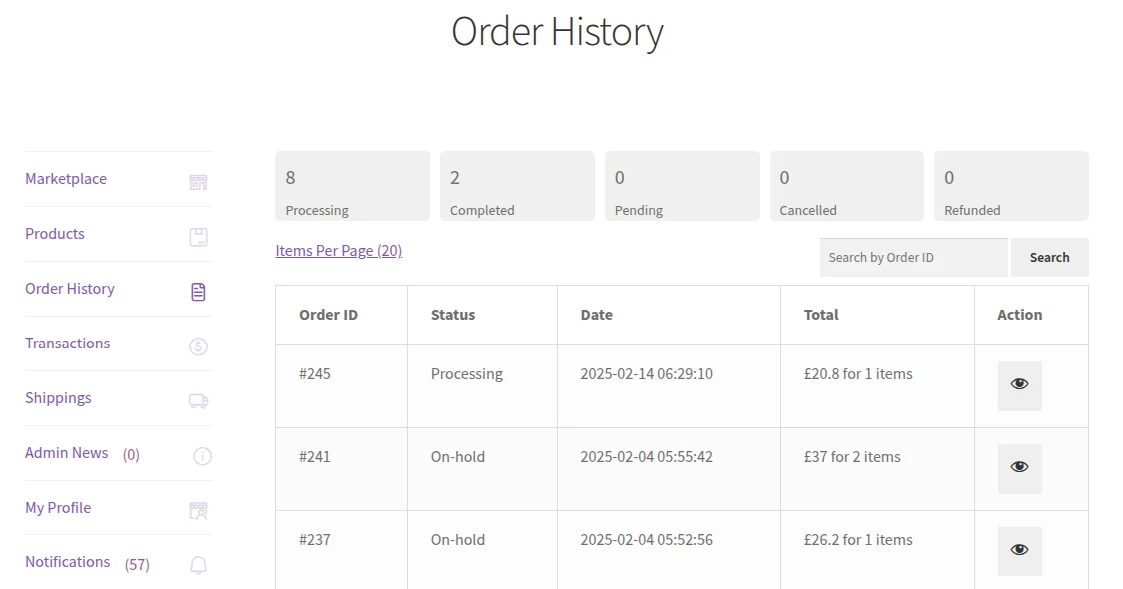This screenshot has height=589, width=1123.
Task: Select the Products box icon
Action: [x=198, y=236]
